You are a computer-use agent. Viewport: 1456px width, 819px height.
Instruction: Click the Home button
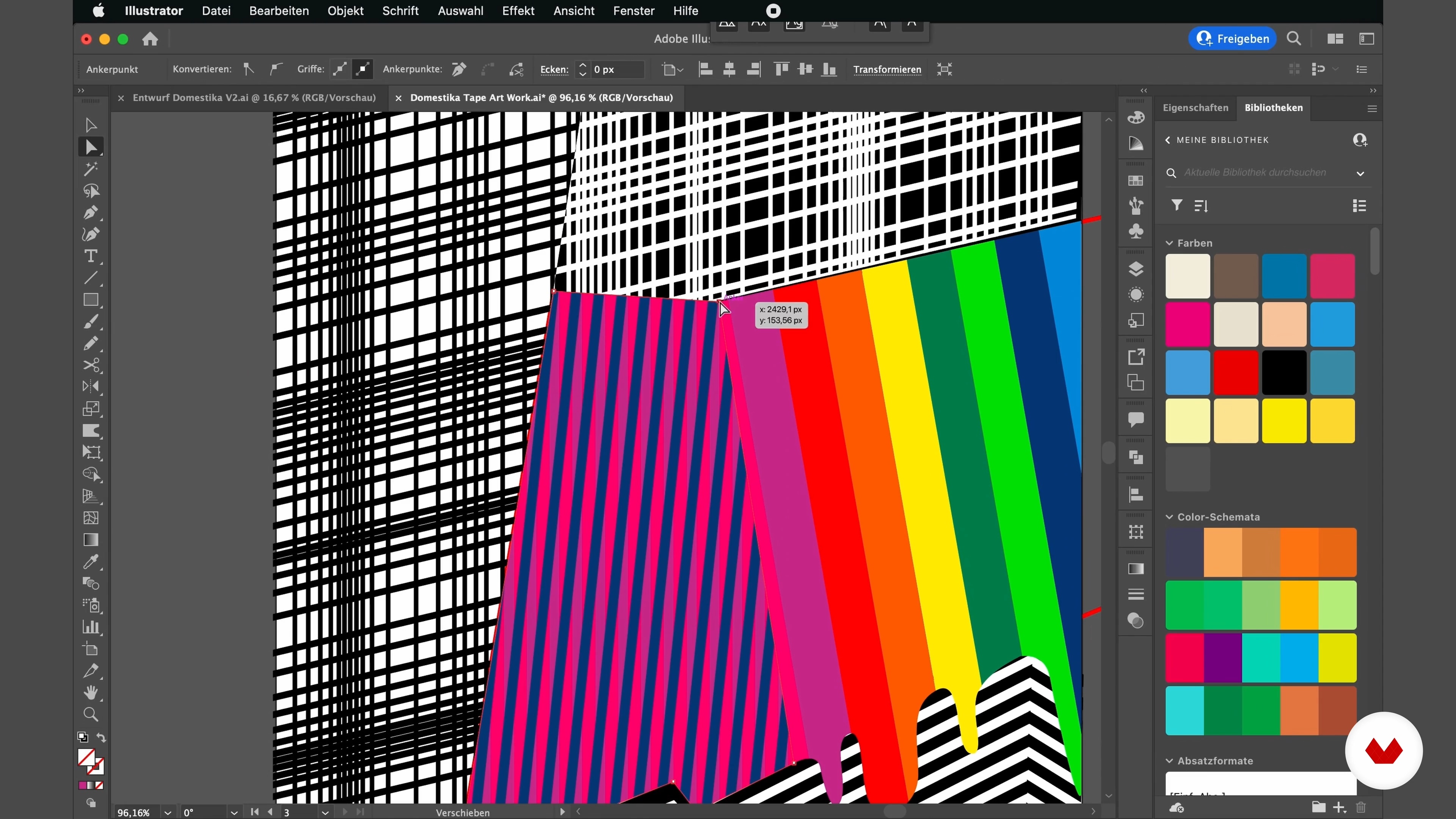(x=151, y=39)
